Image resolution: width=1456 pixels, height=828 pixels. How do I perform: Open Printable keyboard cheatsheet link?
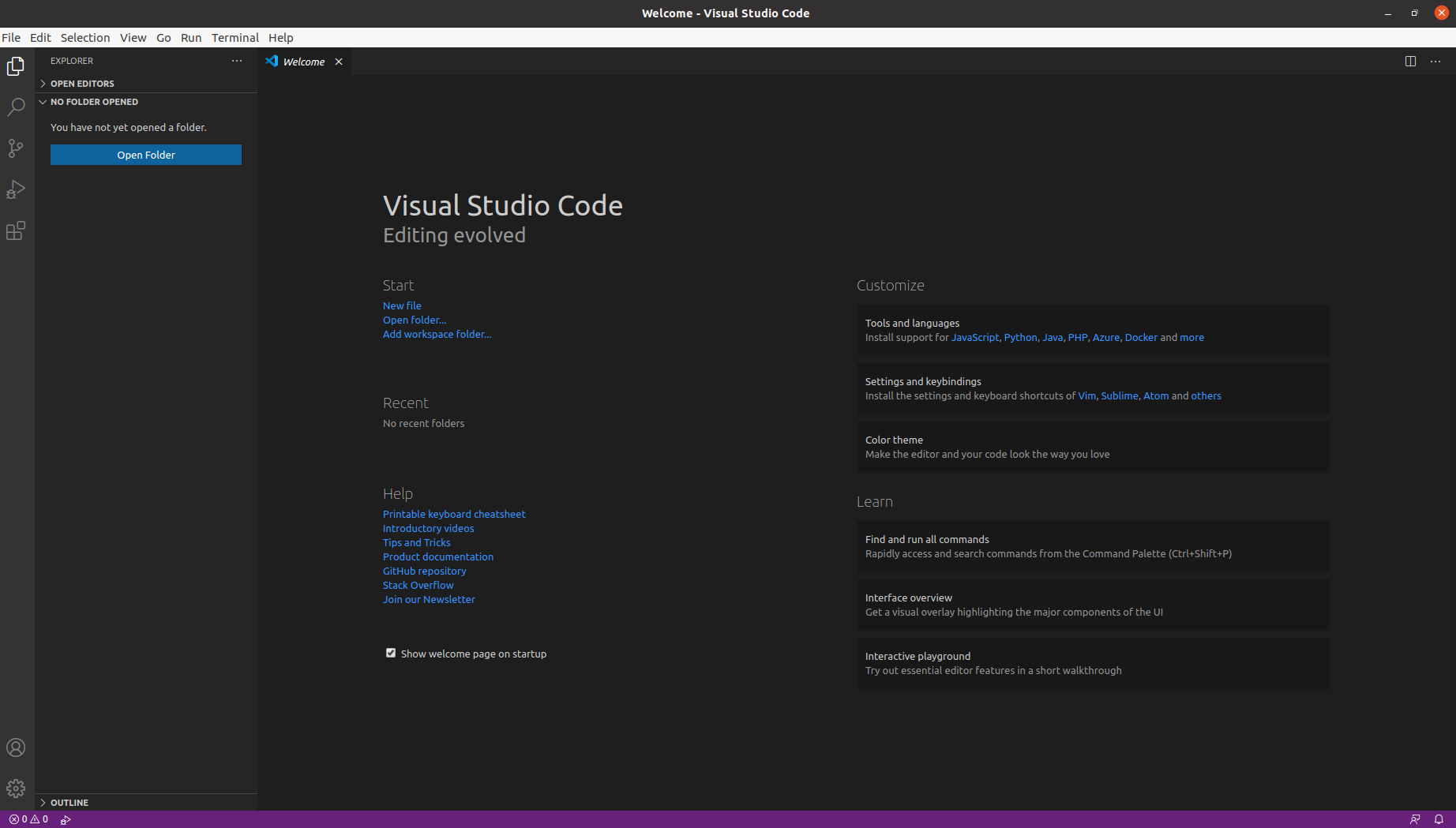click(x=454, y=514)
